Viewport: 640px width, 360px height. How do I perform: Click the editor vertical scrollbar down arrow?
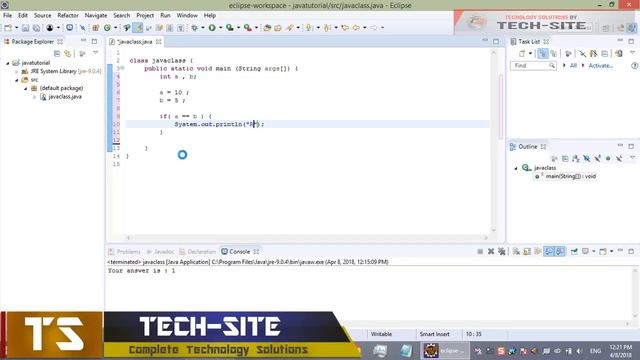click(493, 230)
